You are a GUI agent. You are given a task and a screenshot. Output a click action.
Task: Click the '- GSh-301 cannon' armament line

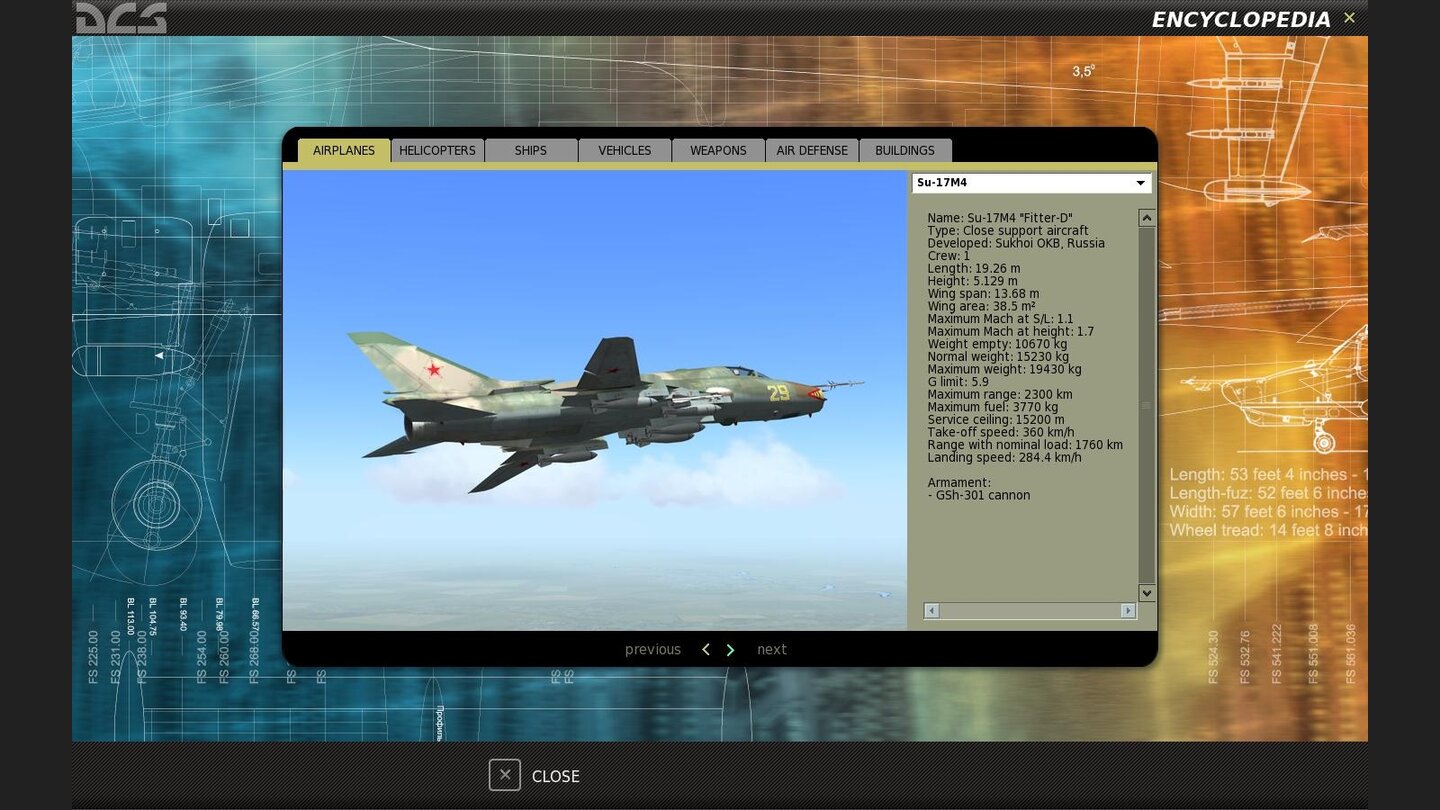pos(979,495)
